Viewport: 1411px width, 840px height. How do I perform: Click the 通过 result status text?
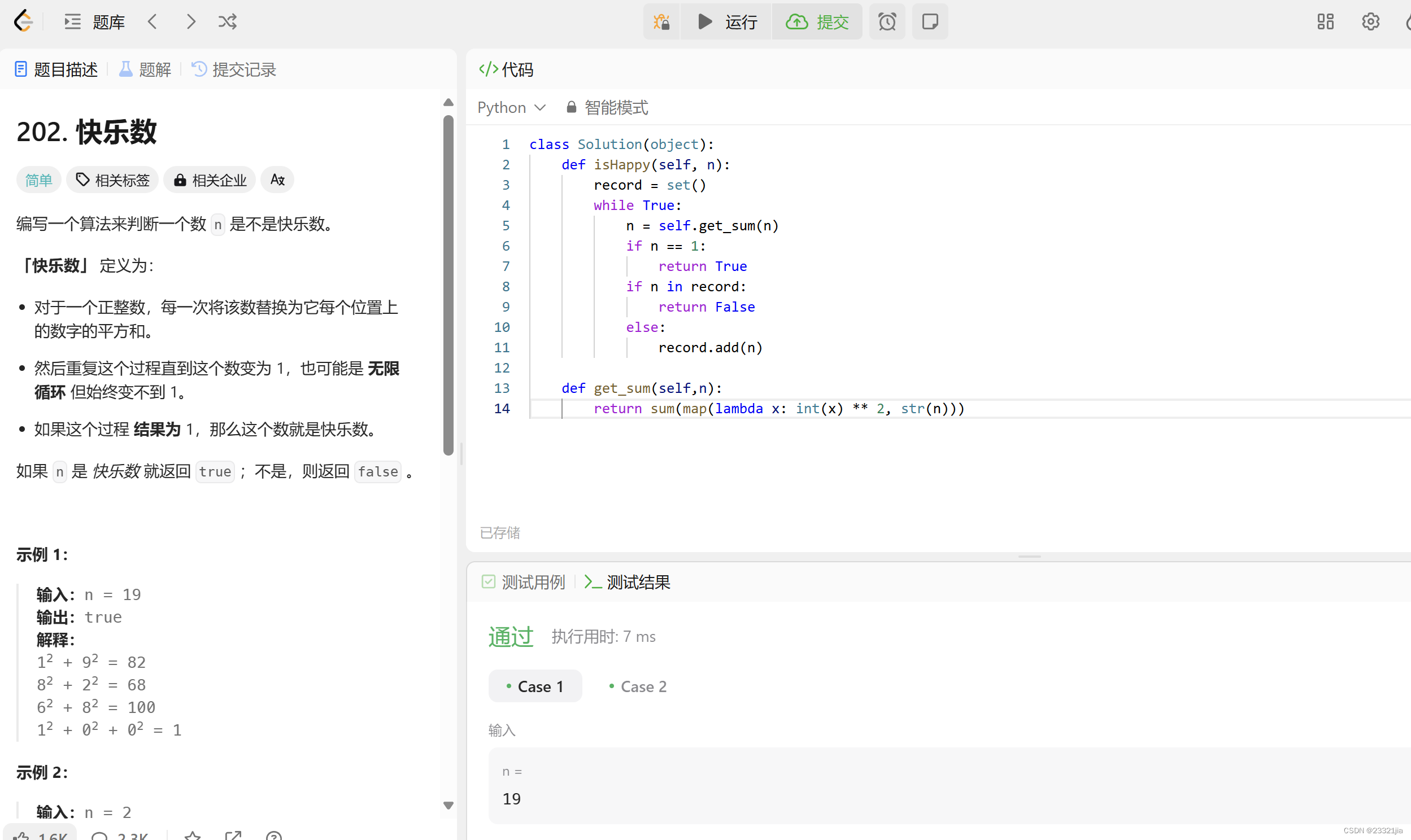(511, 636)
